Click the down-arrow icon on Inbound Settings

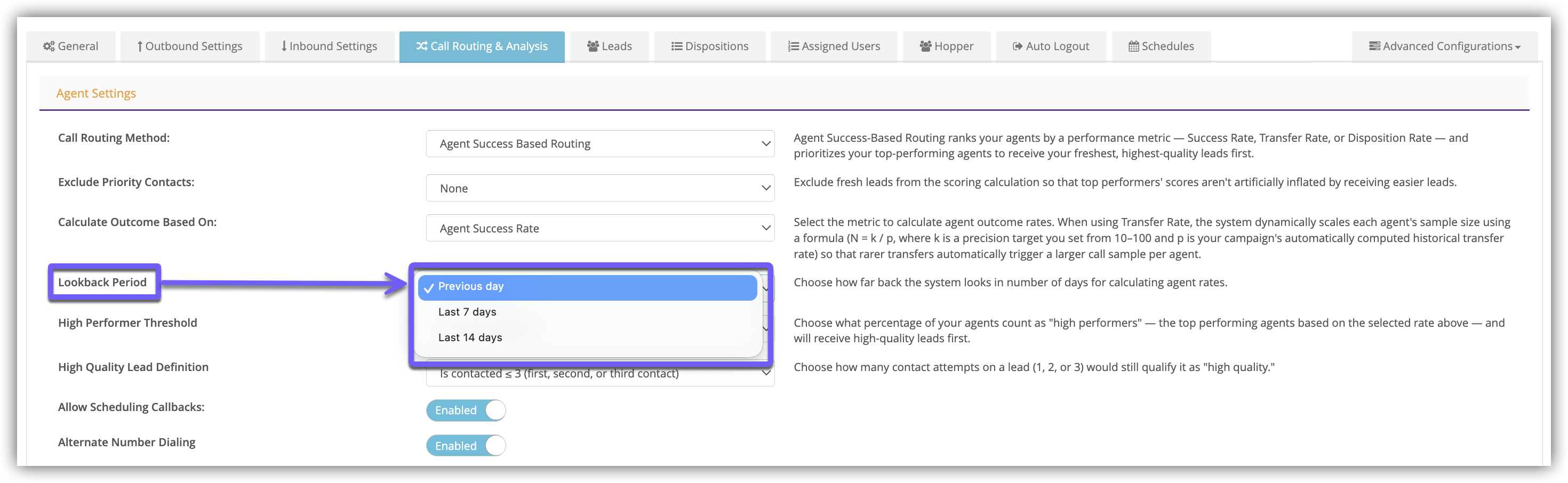(x=284, y=46)
